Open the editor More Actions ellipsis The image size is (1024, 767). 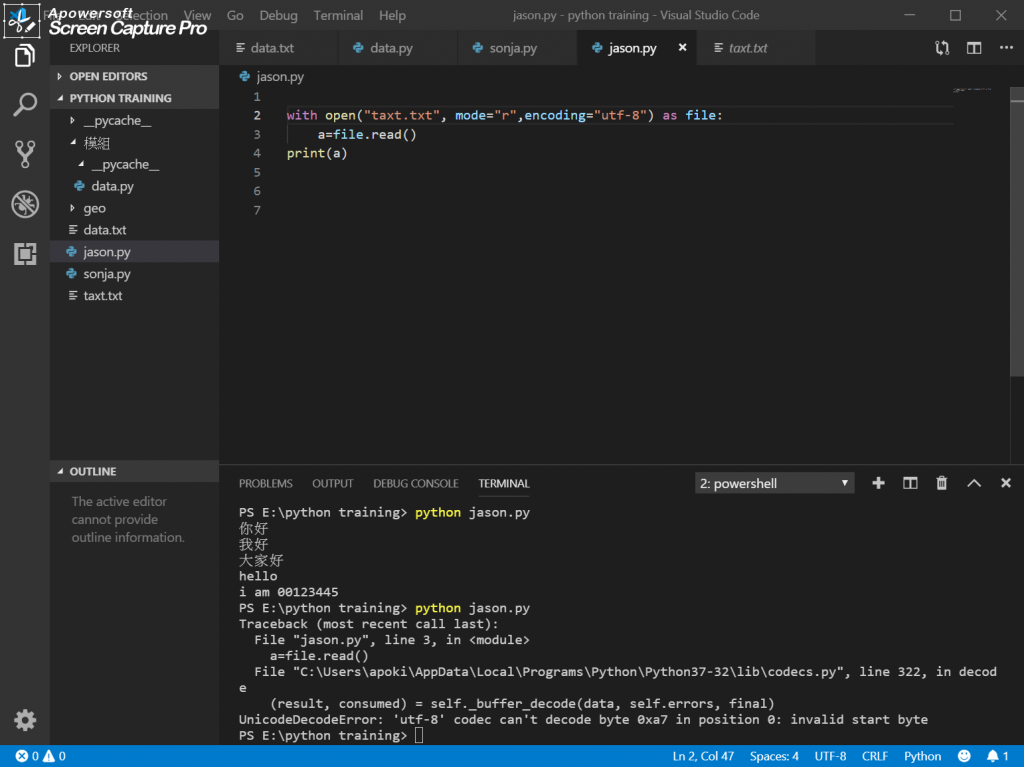(x=1006, y=48)
